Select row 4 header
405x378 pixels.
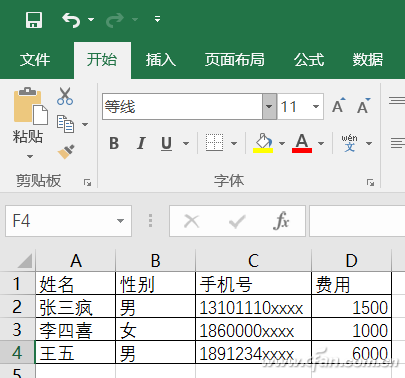[x=17, y=352]
